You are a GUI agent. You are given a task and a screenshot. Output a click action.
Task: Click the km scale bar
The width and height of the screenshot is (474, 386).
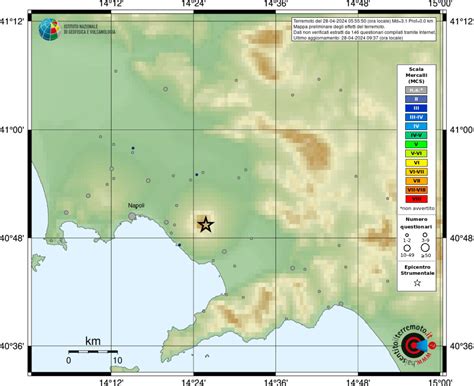tap(93, 351)
